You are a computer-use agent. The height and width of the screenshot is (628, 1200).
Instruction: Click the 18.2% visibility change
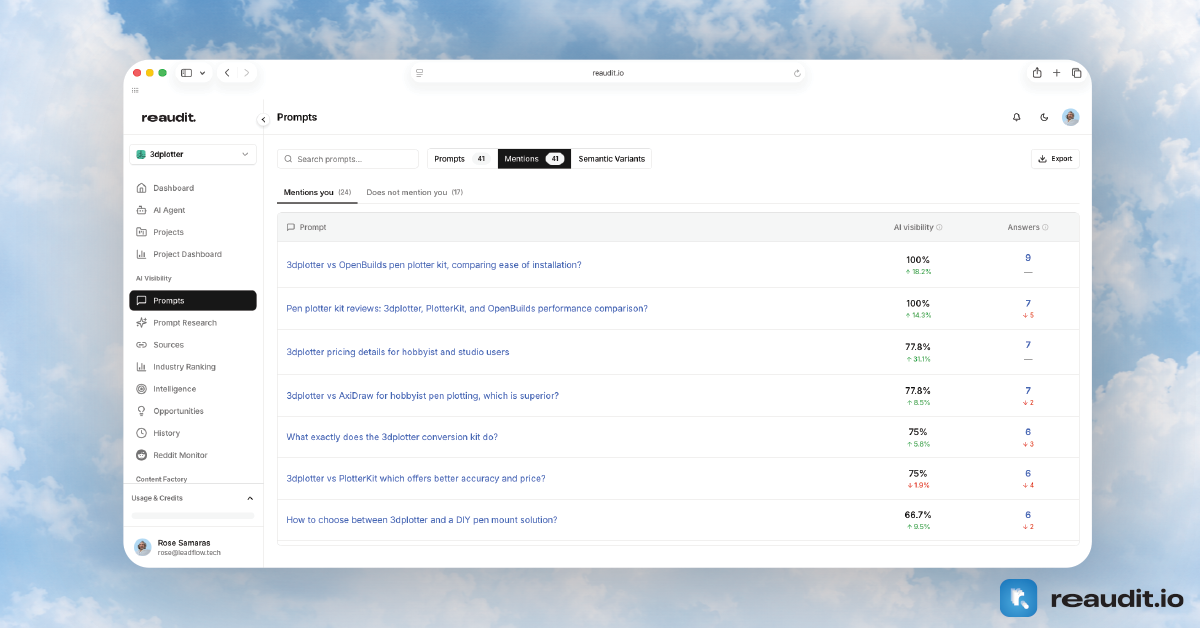918,271
